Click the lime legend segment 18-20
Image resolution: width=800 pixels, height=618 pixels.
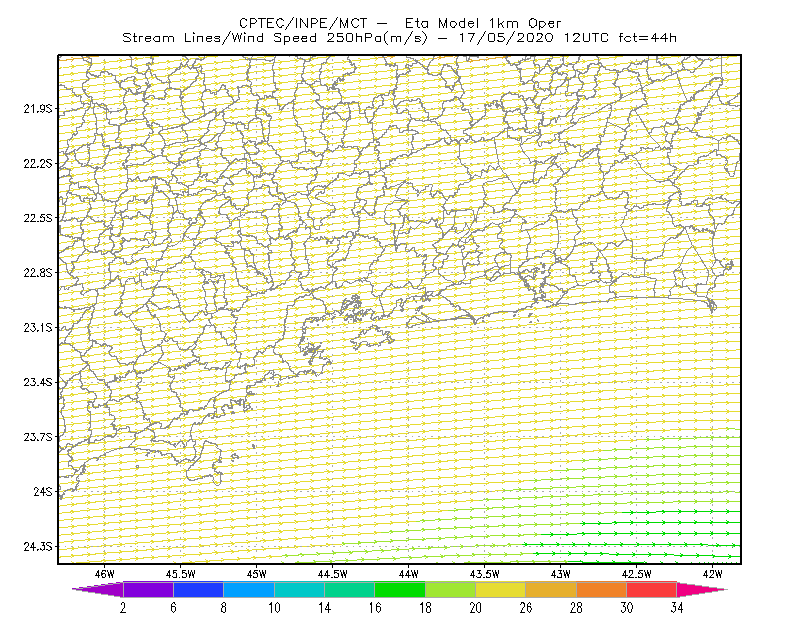(451, 589)
